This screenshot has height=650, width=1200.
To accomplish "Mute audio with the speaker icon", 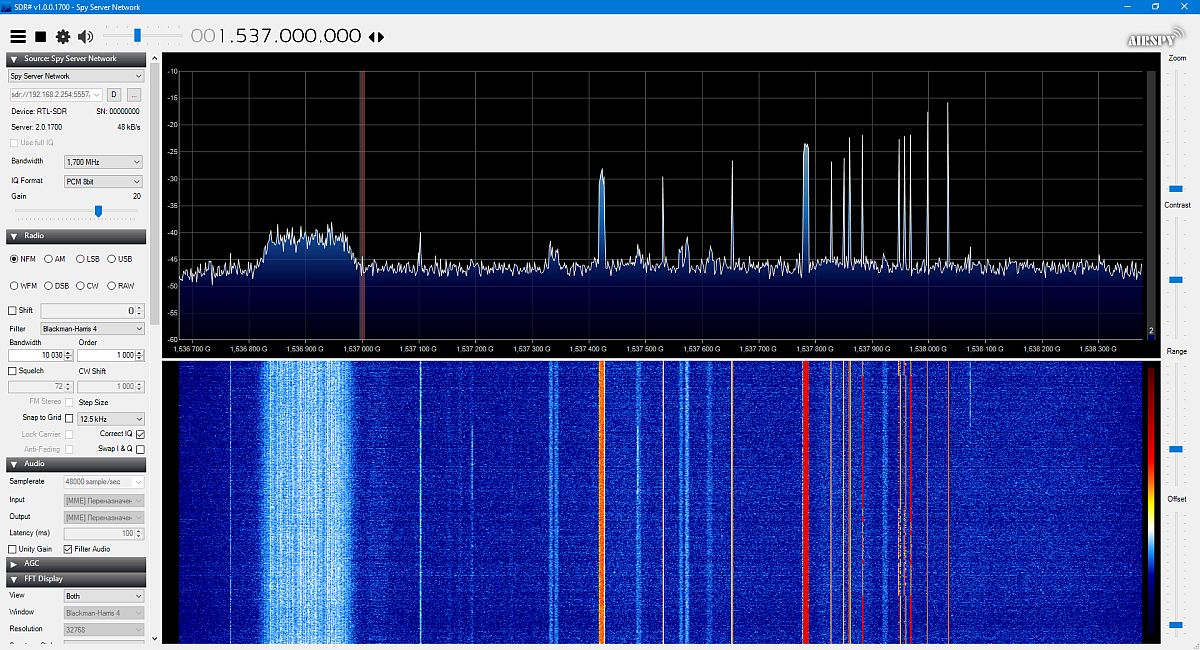I will 85,36.
